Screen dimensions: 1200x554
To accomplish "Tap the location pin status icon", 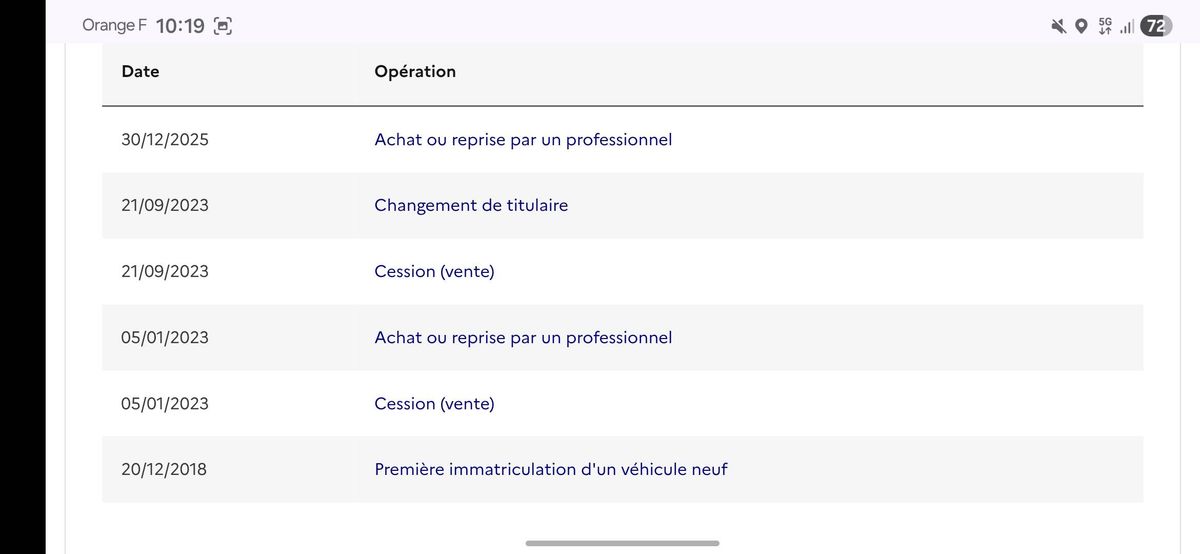I will pos(1081,27).
